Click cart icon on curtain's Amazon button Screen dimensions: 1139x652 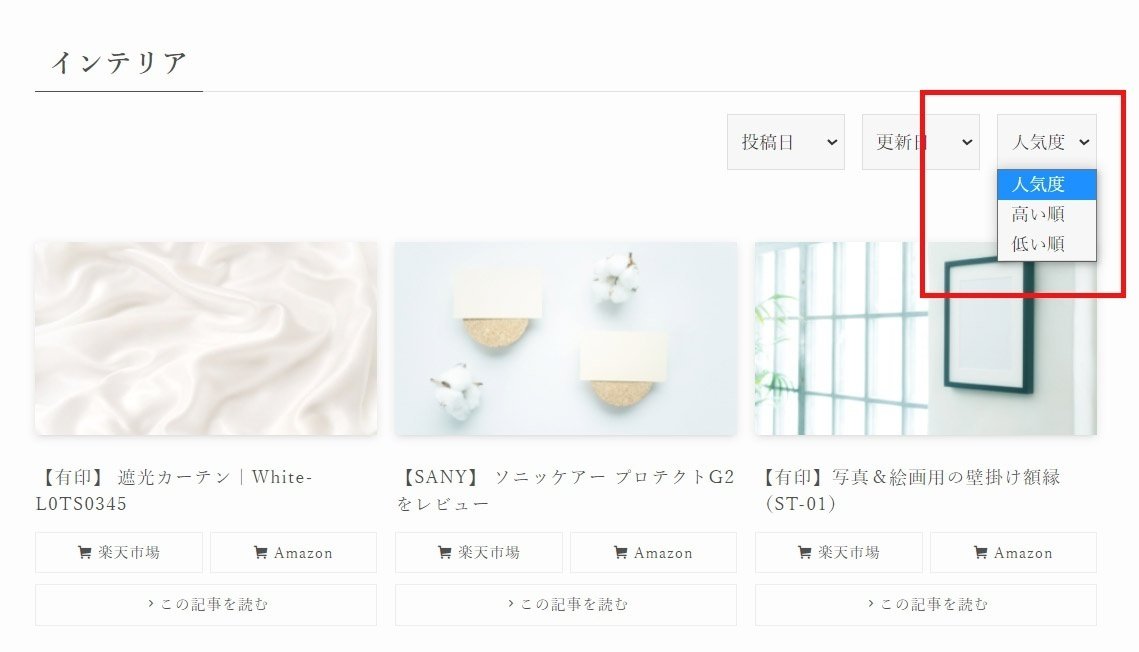point(260,553)
